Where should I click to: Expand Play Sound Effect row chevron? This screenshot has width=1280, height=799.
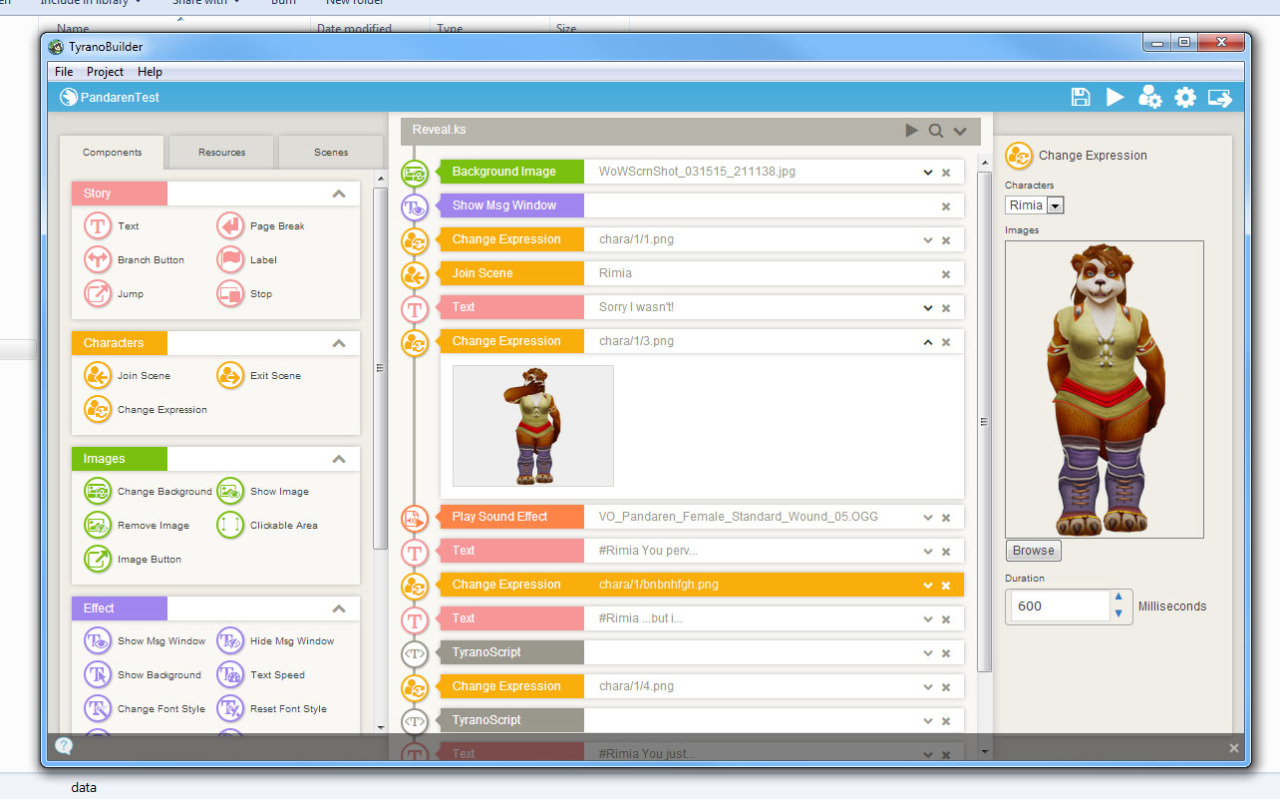point(928,517)
